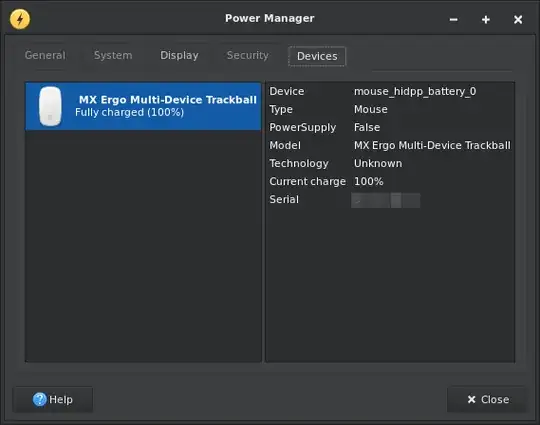540x425 pixels.
Task: Close window with title bar X
Action: click(518, 20)
